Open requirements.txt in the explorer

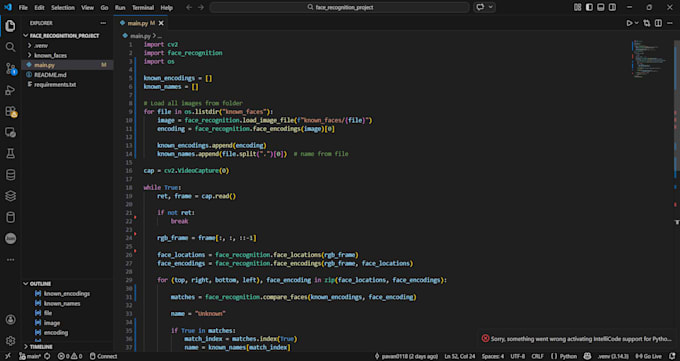pos(55,85)
